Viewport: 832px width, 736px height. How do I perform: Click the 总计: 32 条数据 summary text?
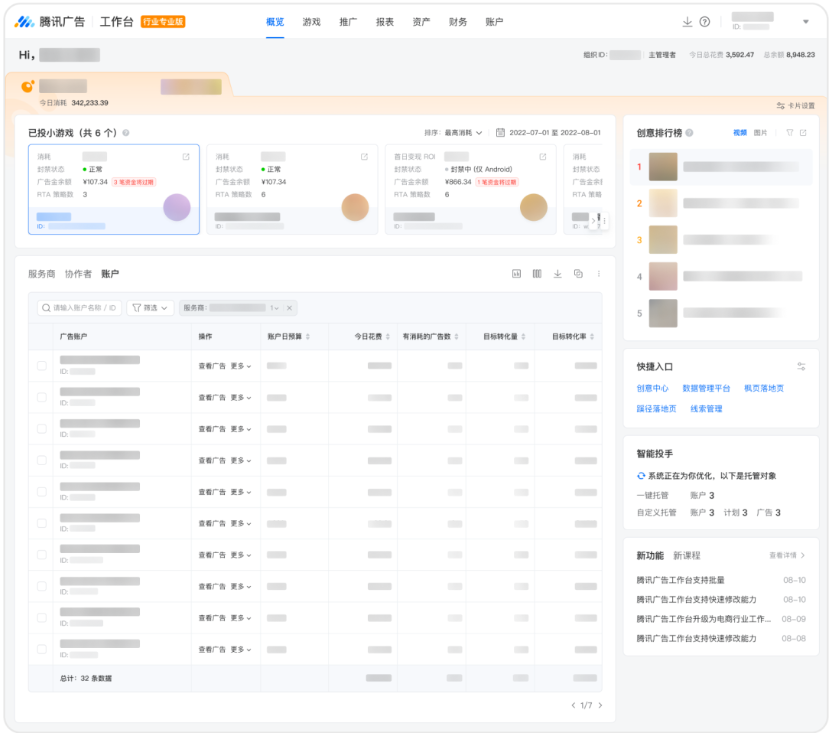(85, 678)
